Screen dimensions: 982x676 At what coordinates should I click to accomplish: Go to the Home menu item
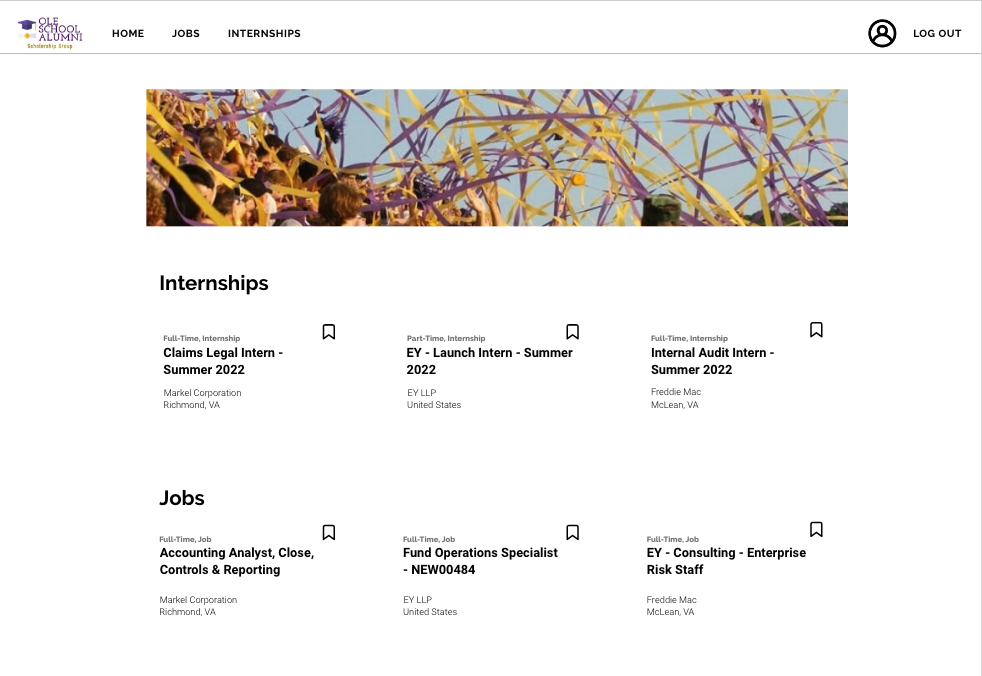(128, 34)
